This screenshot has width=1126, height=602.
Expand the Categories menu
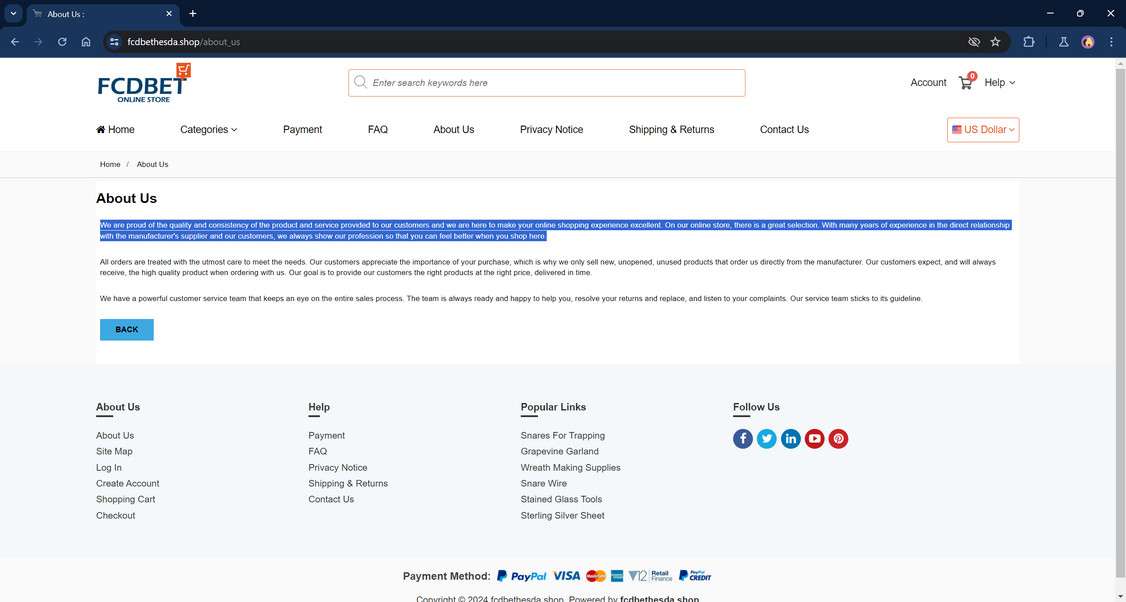coord(208,129)
